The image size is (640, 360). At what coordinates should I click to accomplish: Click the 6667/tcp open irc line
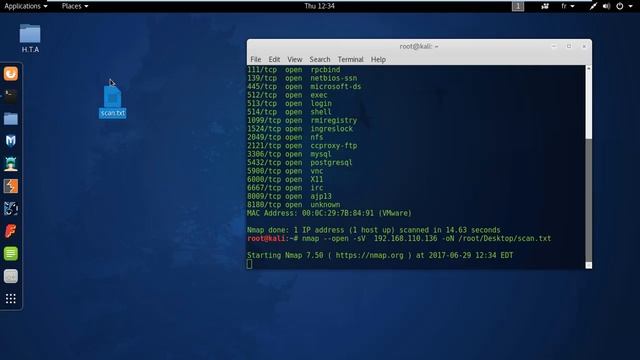[x=285, y=188]
